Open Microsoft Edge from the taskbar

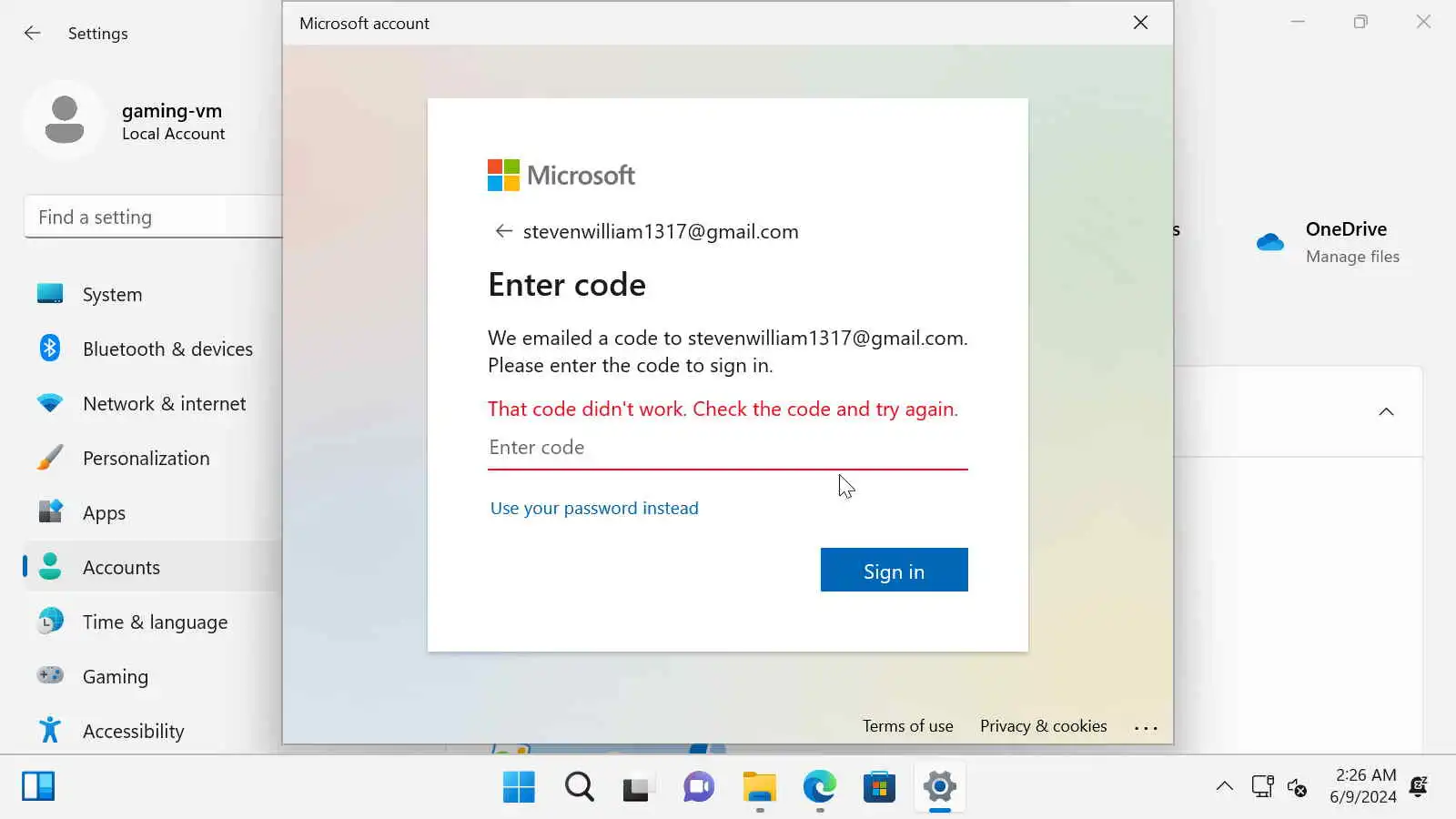(819, 786)
